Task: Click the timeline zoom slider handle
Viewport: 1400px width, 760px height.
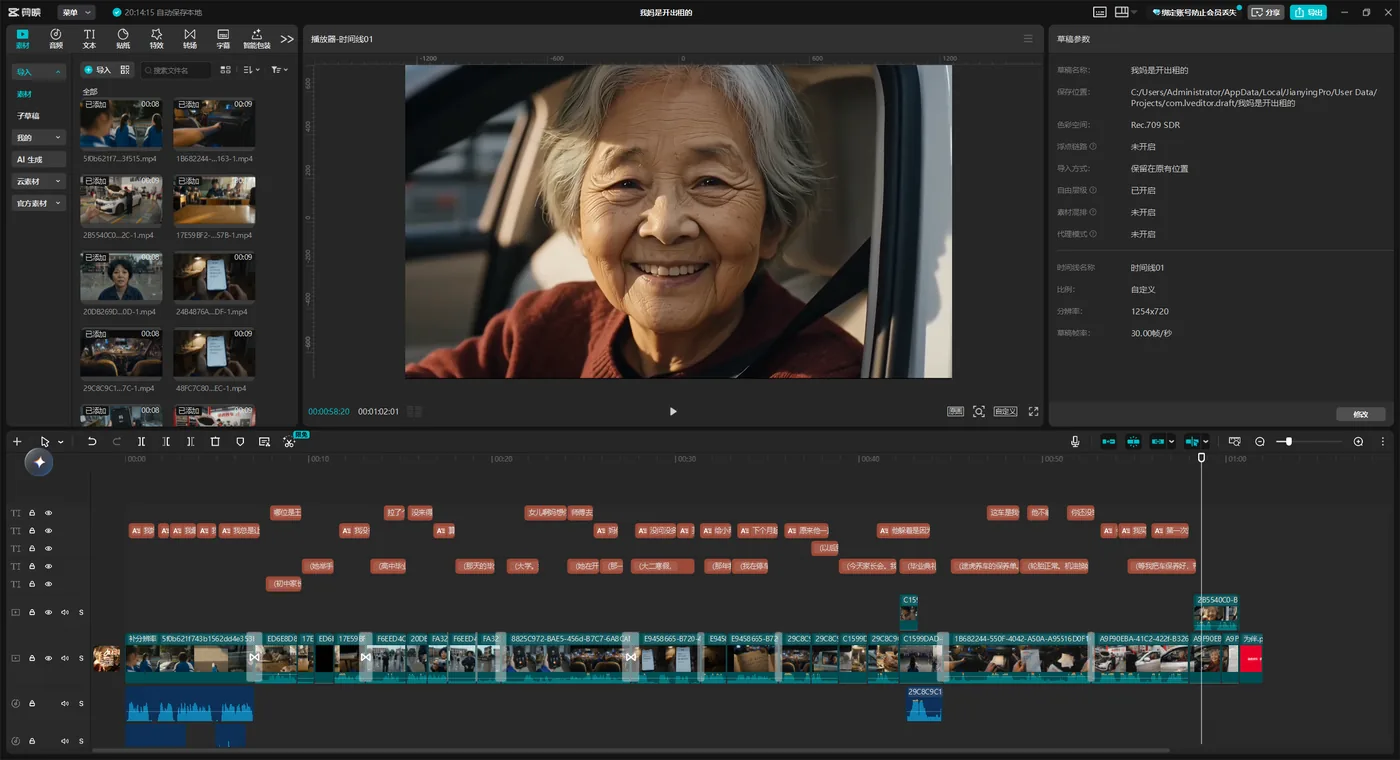Action: (1289, 441)
